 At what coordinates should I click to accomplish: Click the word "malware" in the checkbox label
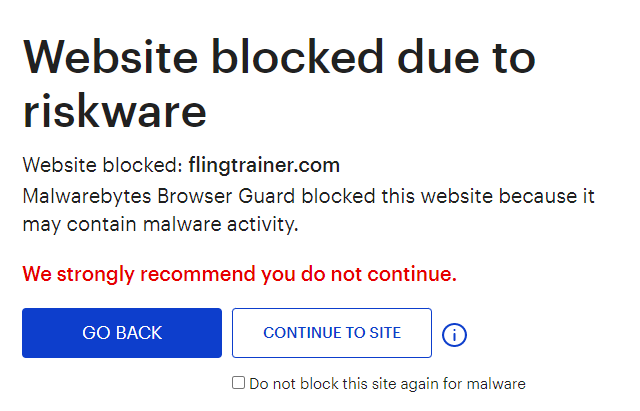click(497, 383)
